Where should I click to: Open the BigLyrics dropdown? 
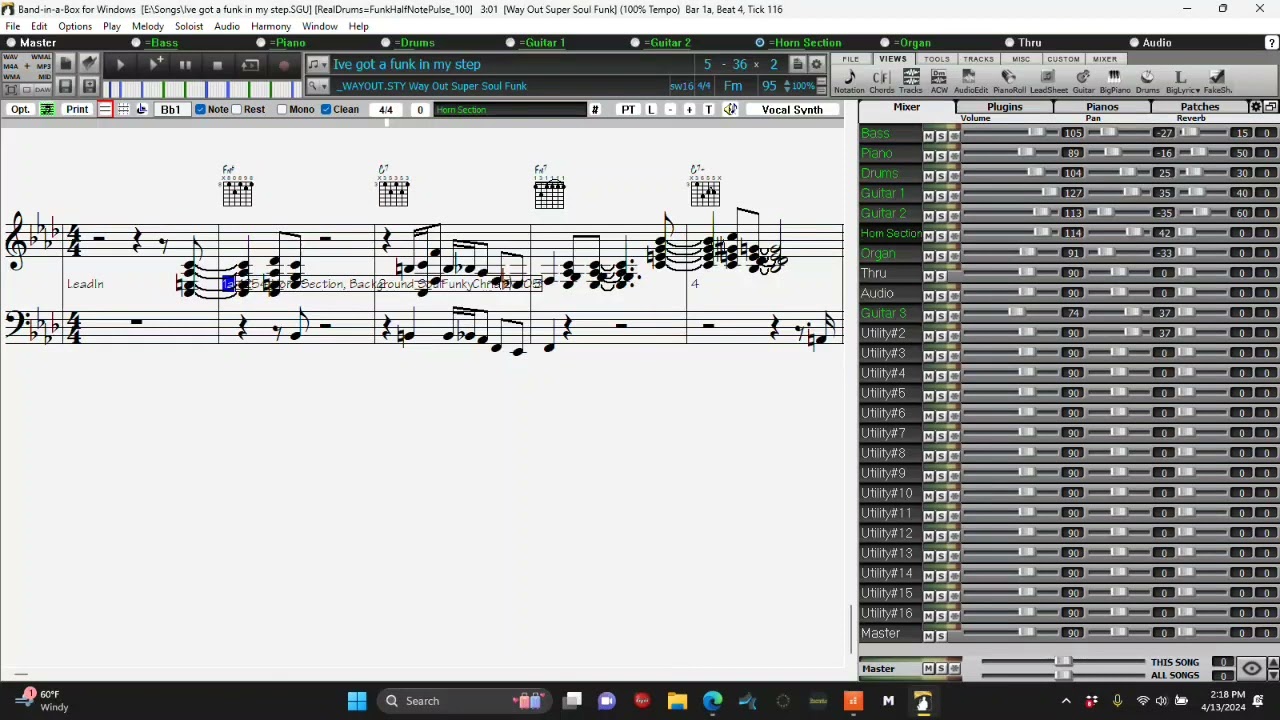(x=1181, y=81)
